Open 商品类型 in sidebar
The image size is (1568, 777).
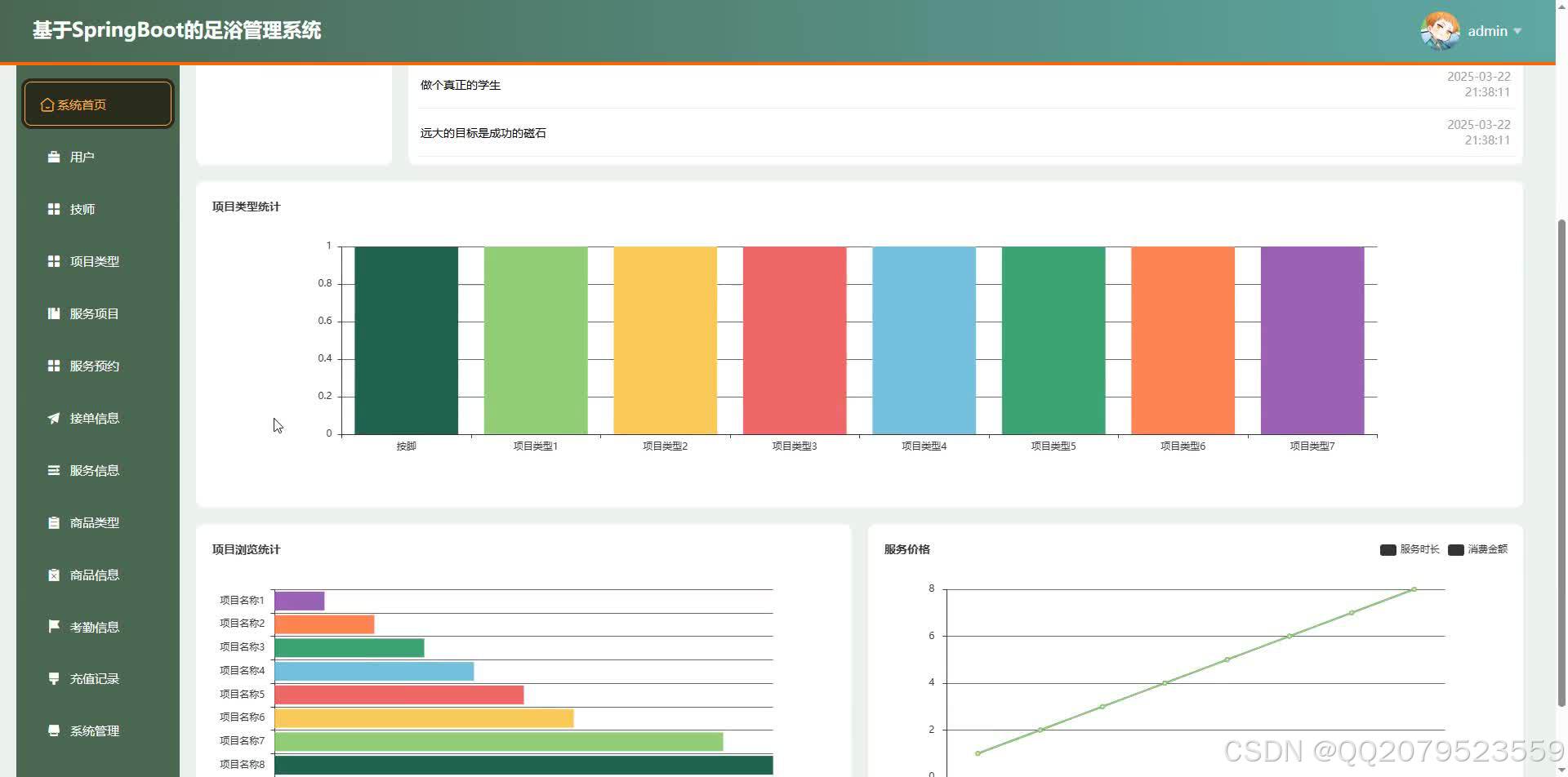point(98,522)
